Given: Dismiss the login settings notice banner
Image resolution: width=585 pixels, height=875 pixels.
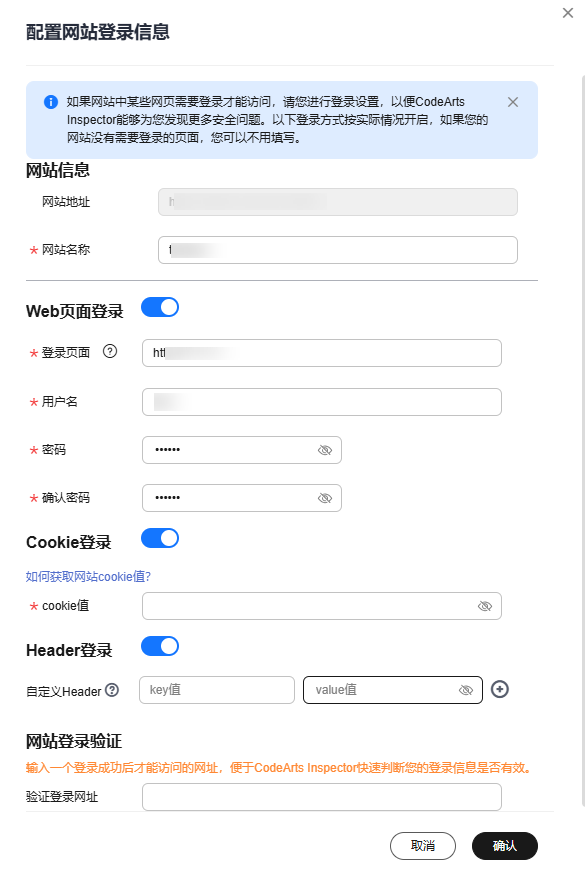Looking at the screenshot, I should pos(512,102).
